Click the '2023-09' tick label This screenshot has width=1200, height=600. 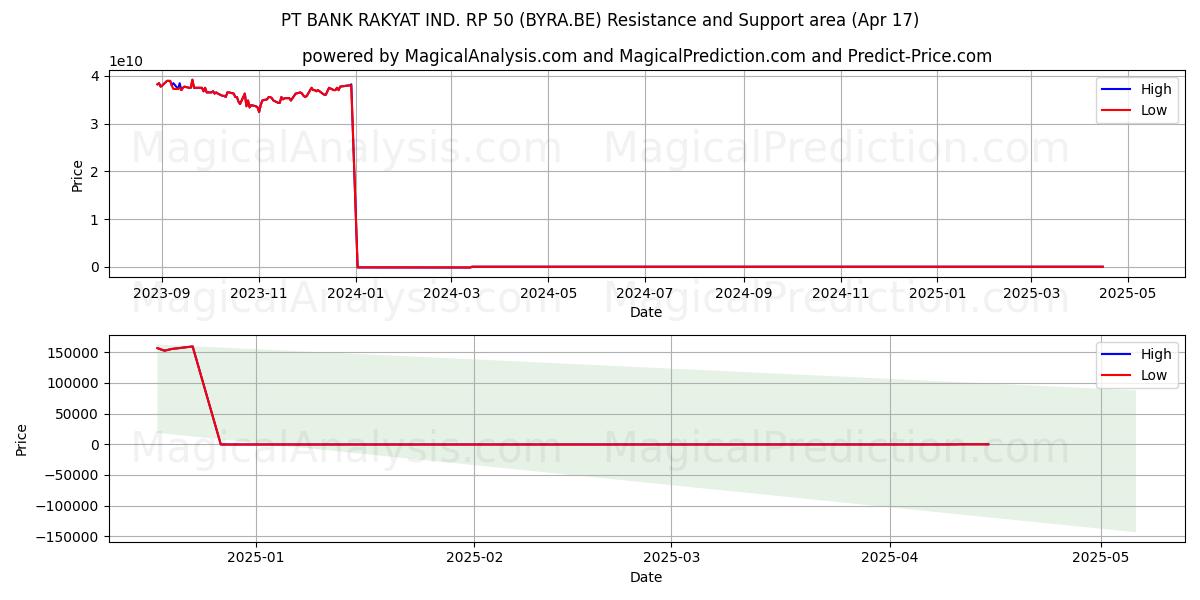[x=162, y=293]
